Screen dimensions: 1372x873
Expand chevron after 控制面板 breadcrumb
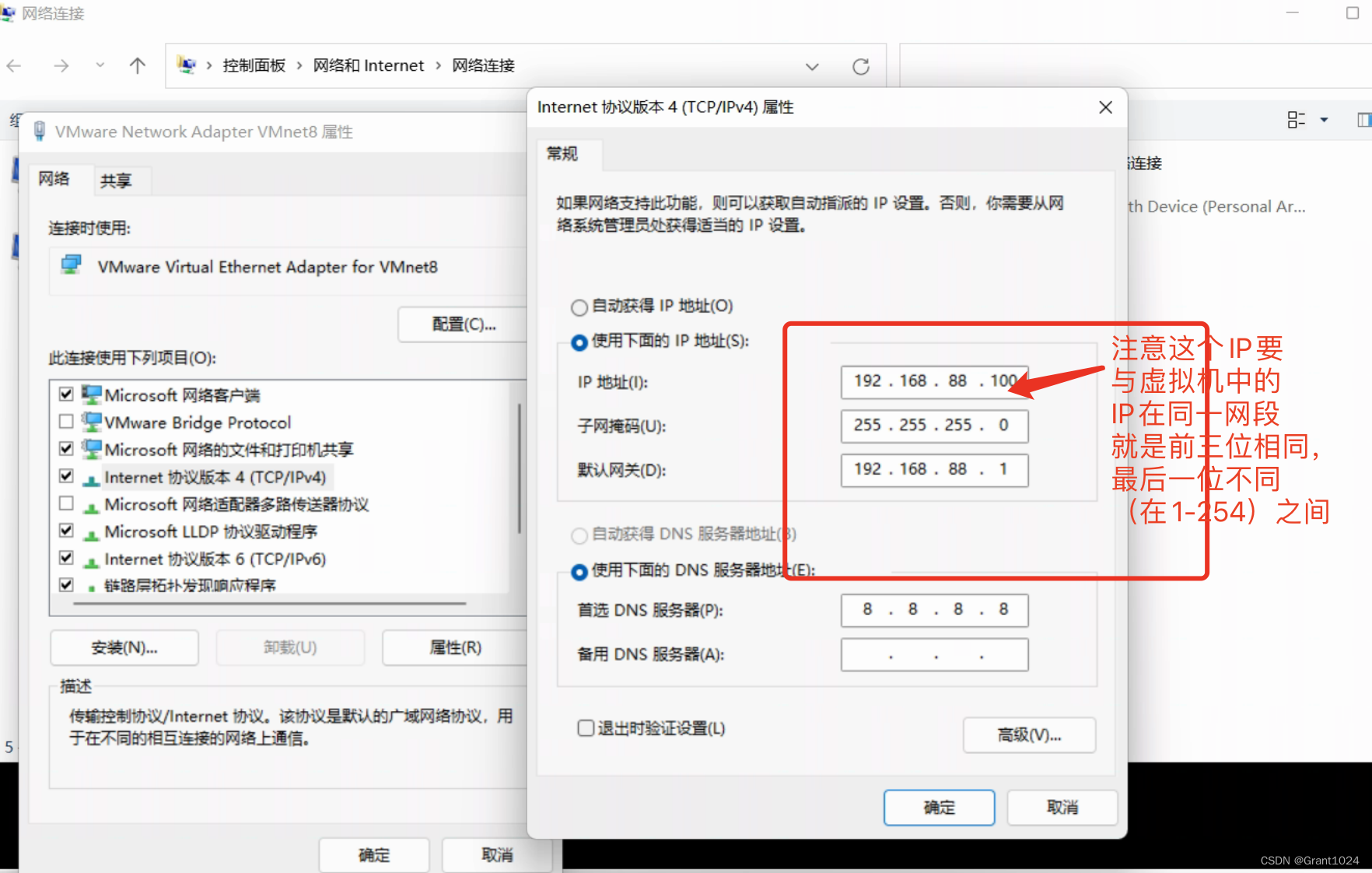coord(299,65)
